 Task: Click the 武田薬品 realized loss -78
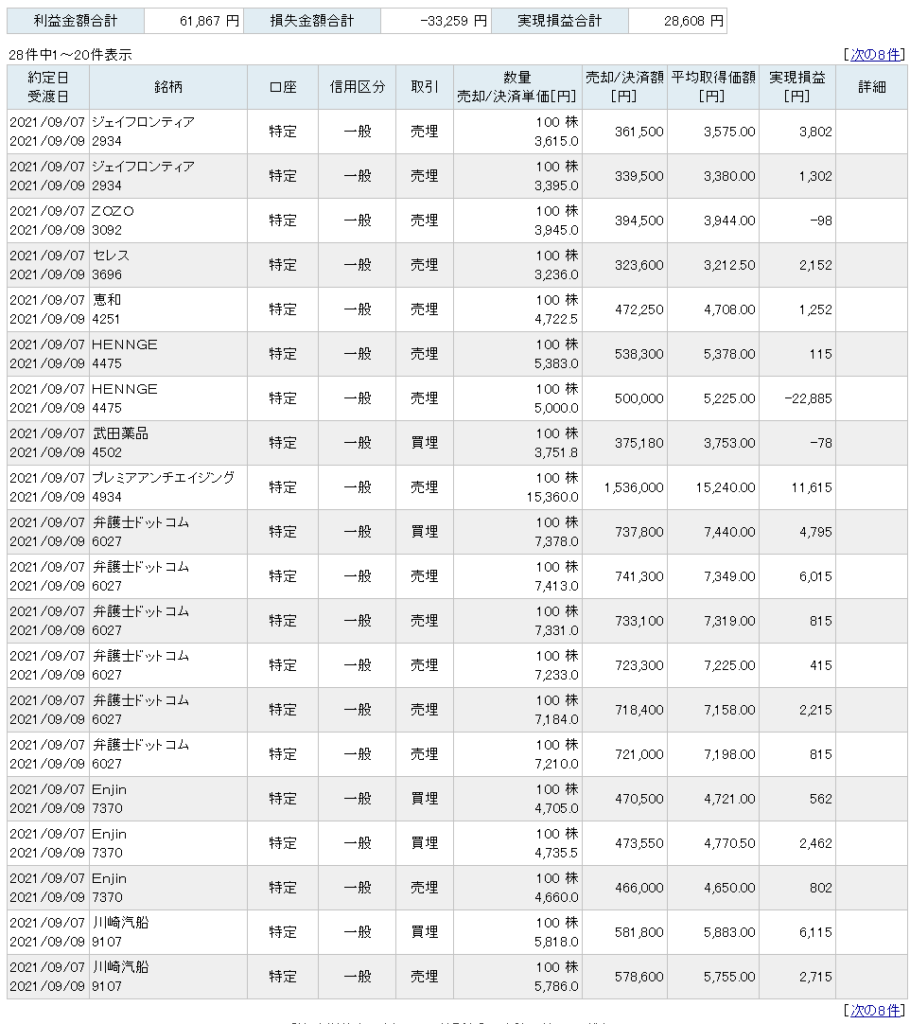(x=821, y=443)
